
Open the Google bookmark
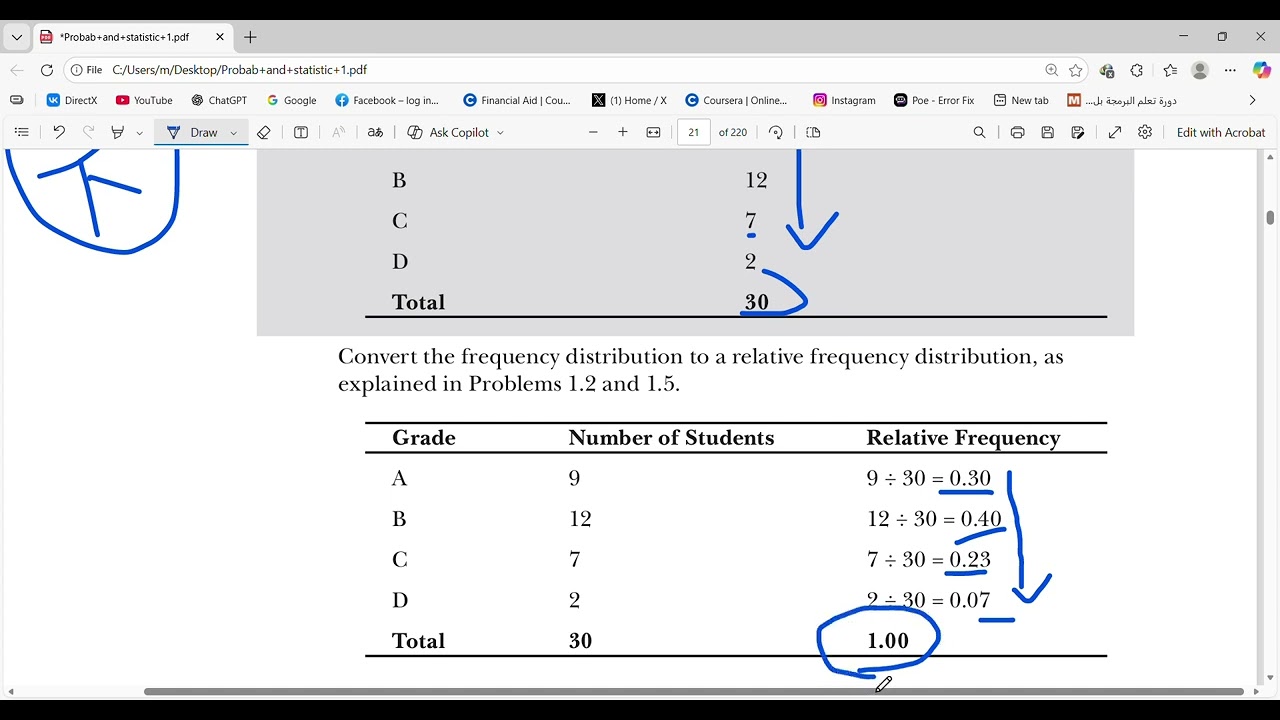[x=291, y=100]
